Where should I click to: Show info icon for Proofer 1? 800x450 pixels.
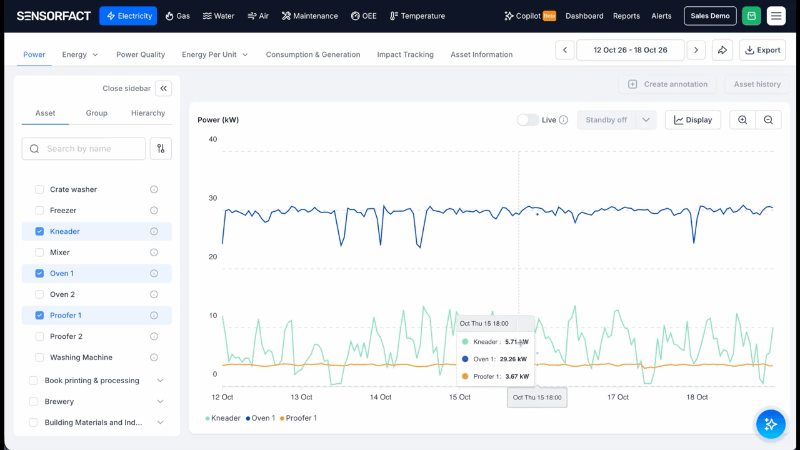154,315
